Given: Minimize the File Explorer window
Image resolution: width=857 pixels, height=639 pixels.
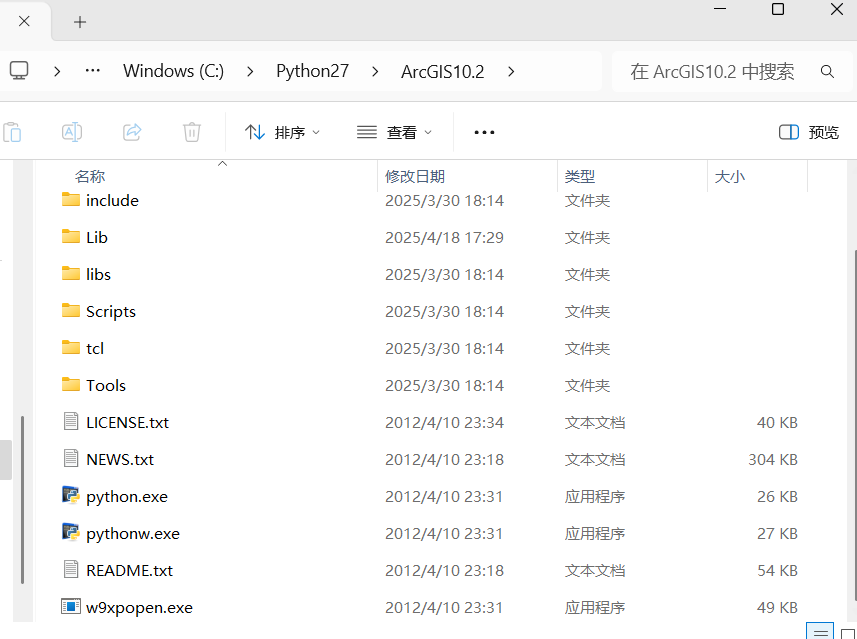Looking at the screenshot, I should point(720,9).
